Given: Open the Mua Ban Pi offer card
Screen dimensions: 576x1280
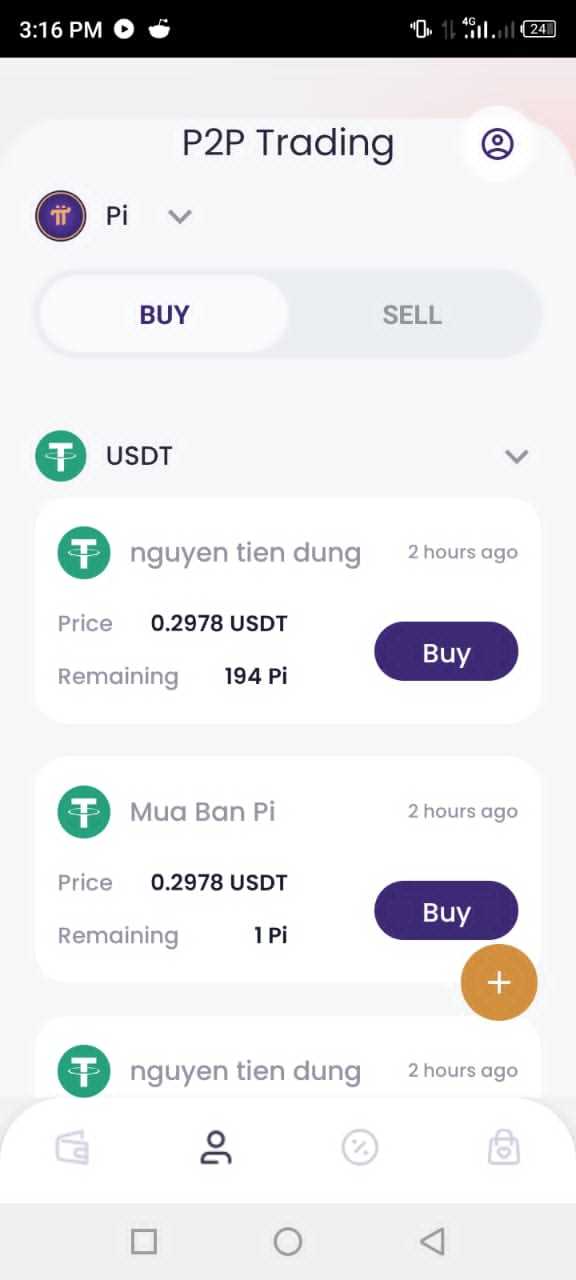Looking at the screenshot, I should [288, 869].
